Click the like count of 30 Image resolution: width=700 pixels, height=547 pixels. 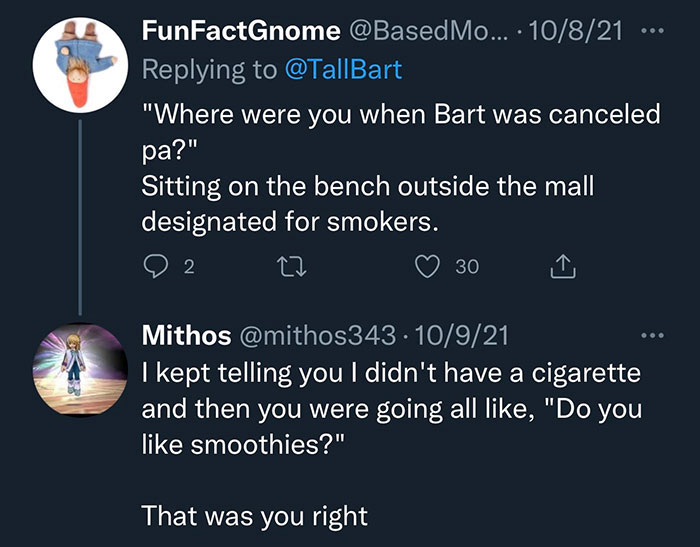coord(466,267)
